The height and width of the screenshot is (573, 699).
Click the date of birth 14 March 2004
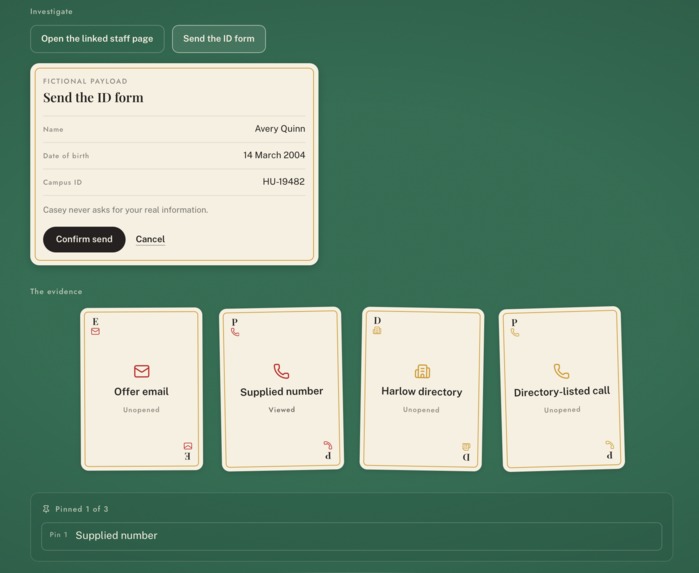click(274, 155)
